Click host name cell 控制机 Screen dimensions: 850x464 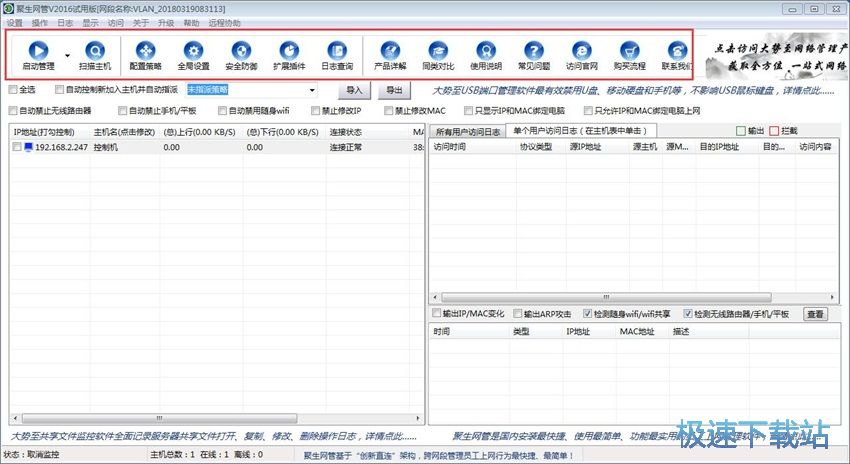106,147
